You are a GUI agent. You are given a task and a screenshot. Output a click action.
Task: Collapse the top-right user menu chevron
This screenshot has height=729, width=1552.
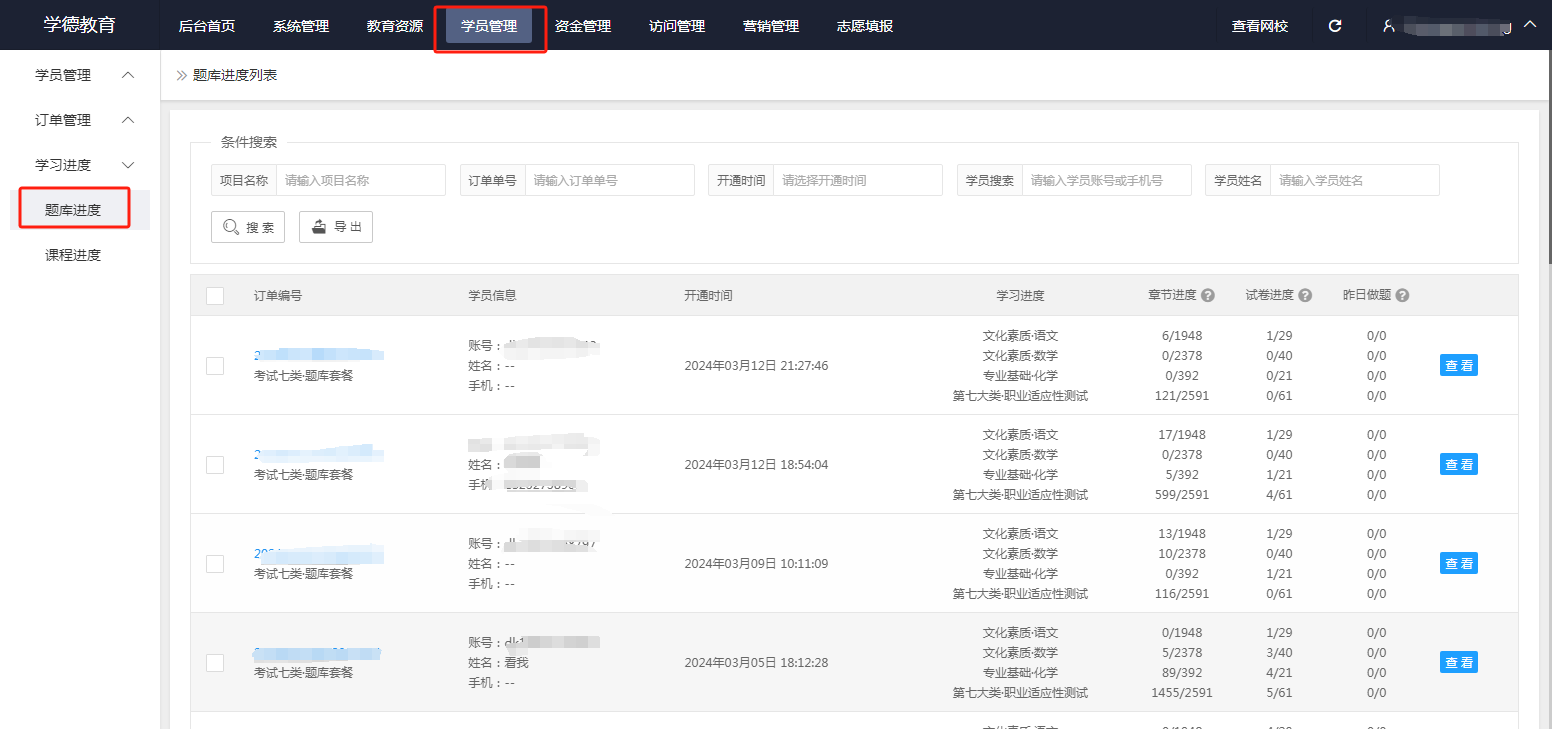point(1529,25)
